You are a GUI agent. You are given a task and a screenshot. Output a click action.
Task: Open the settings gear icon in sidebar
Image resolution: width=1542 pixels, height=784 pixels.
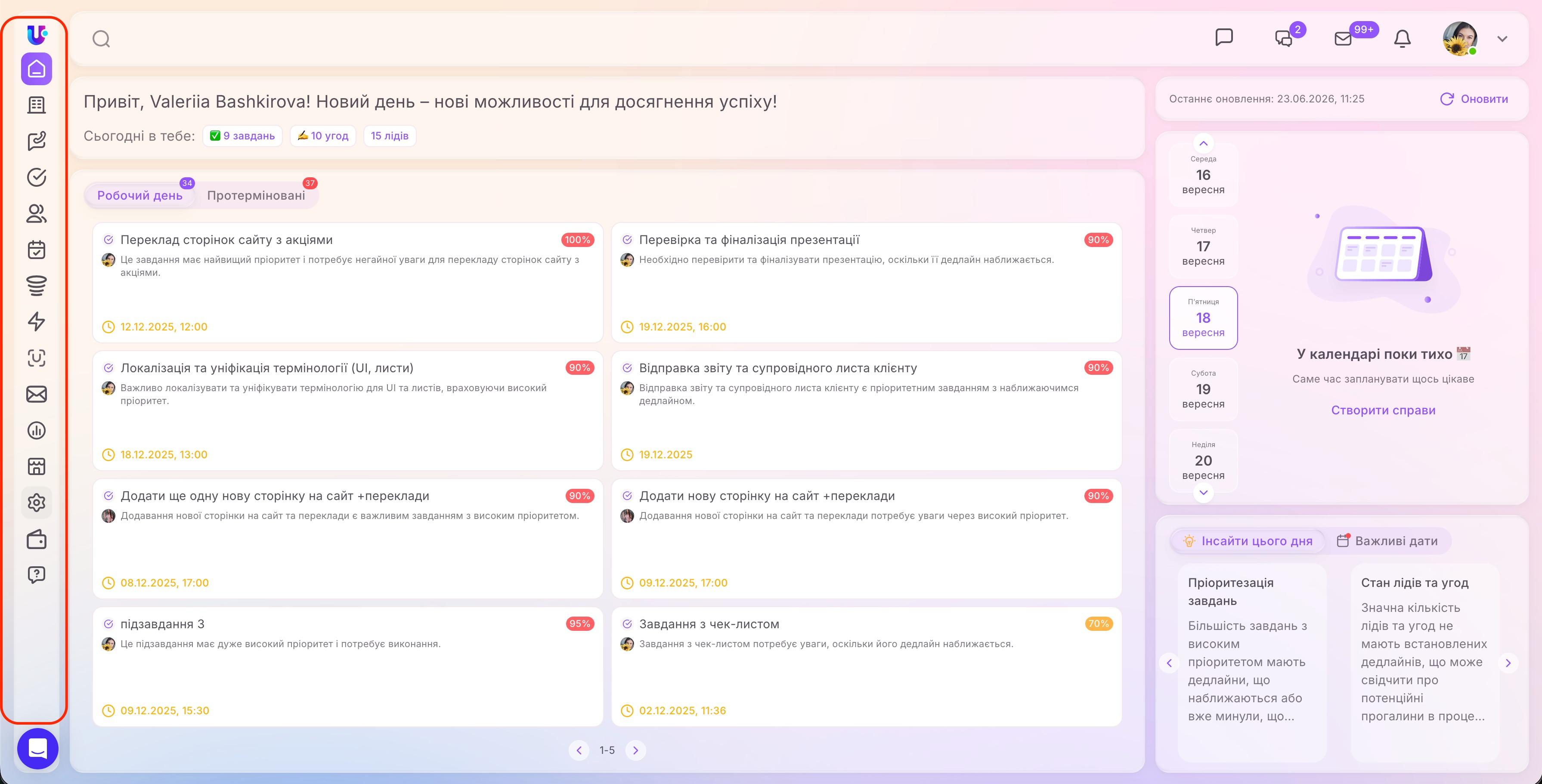click(x=37, y=503)
